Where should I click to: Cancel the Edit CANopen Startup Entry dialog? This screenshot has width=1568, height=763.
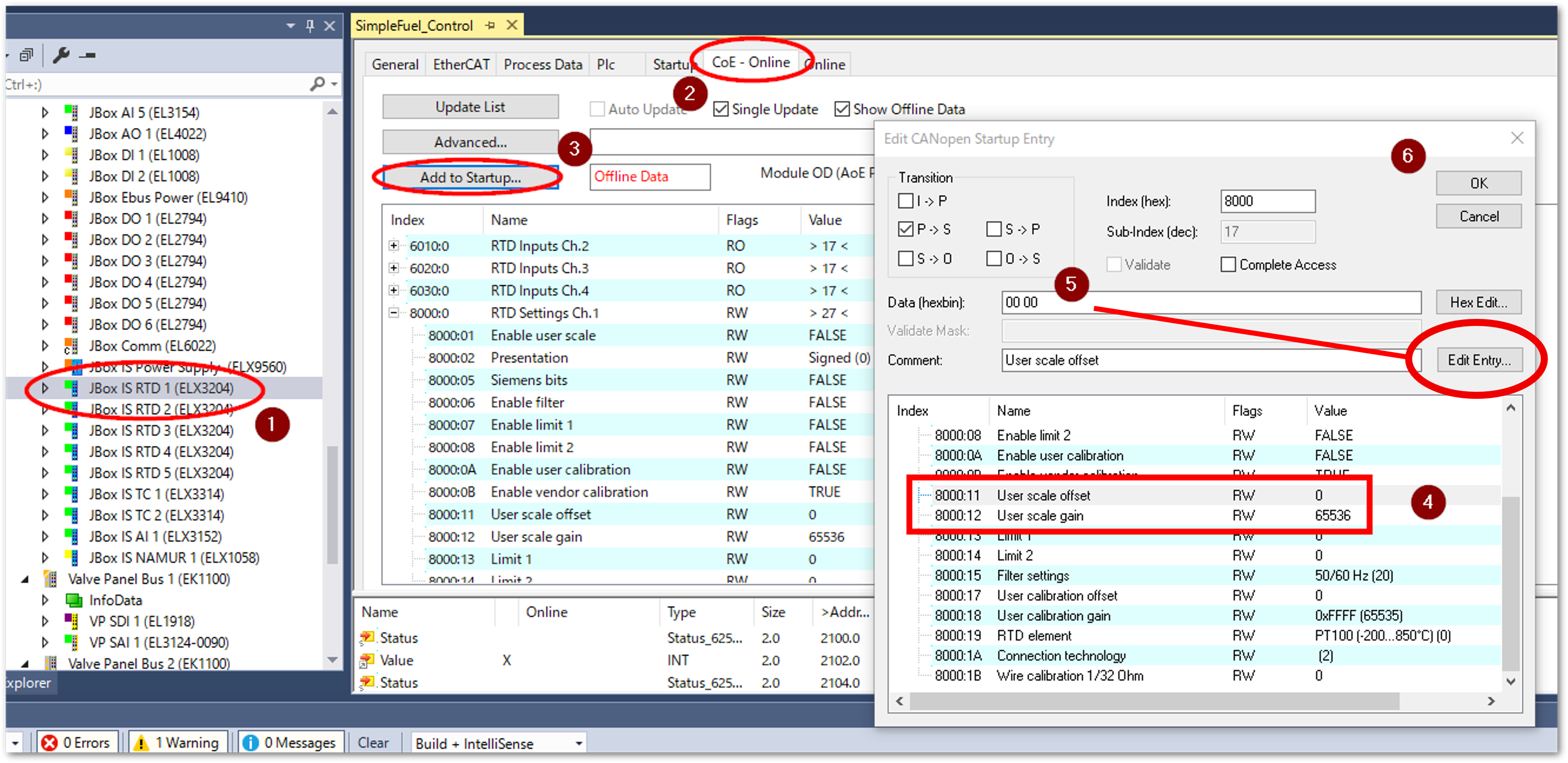[1479, 216]
